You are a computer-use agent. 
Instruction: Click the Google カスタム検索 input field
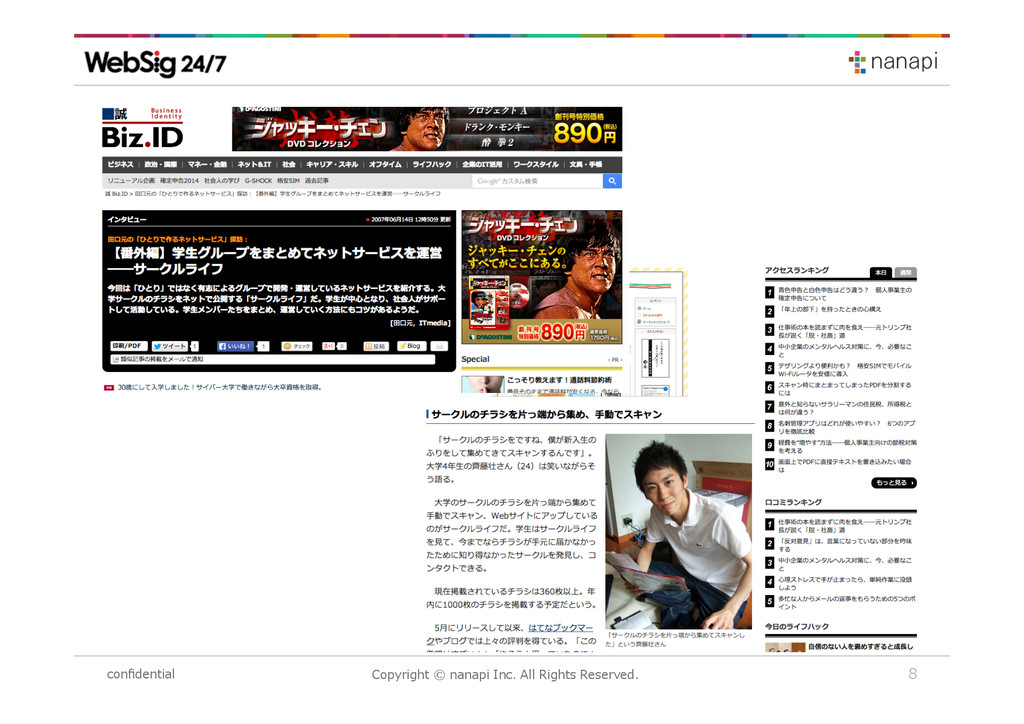[x=537, y=181]
